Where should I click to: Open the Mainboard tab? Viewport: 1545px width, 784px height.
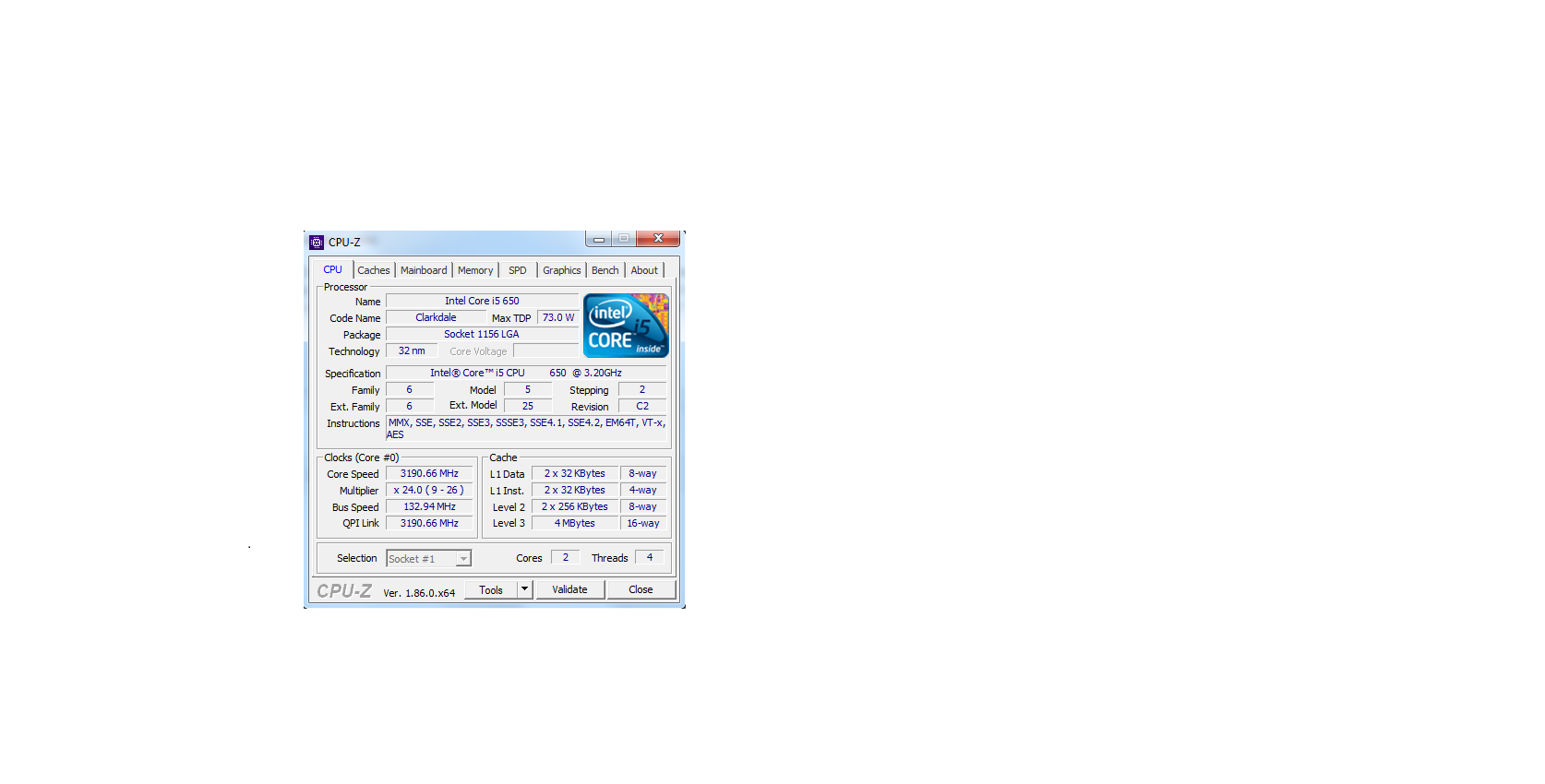424,270
